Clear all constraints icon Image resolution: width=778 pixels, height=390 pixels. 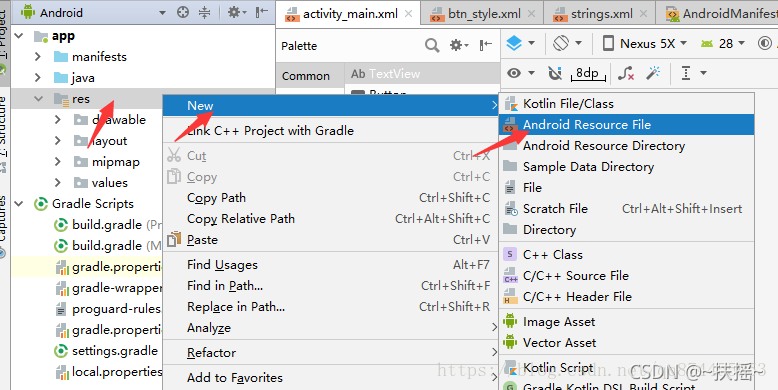coord(626,73)
